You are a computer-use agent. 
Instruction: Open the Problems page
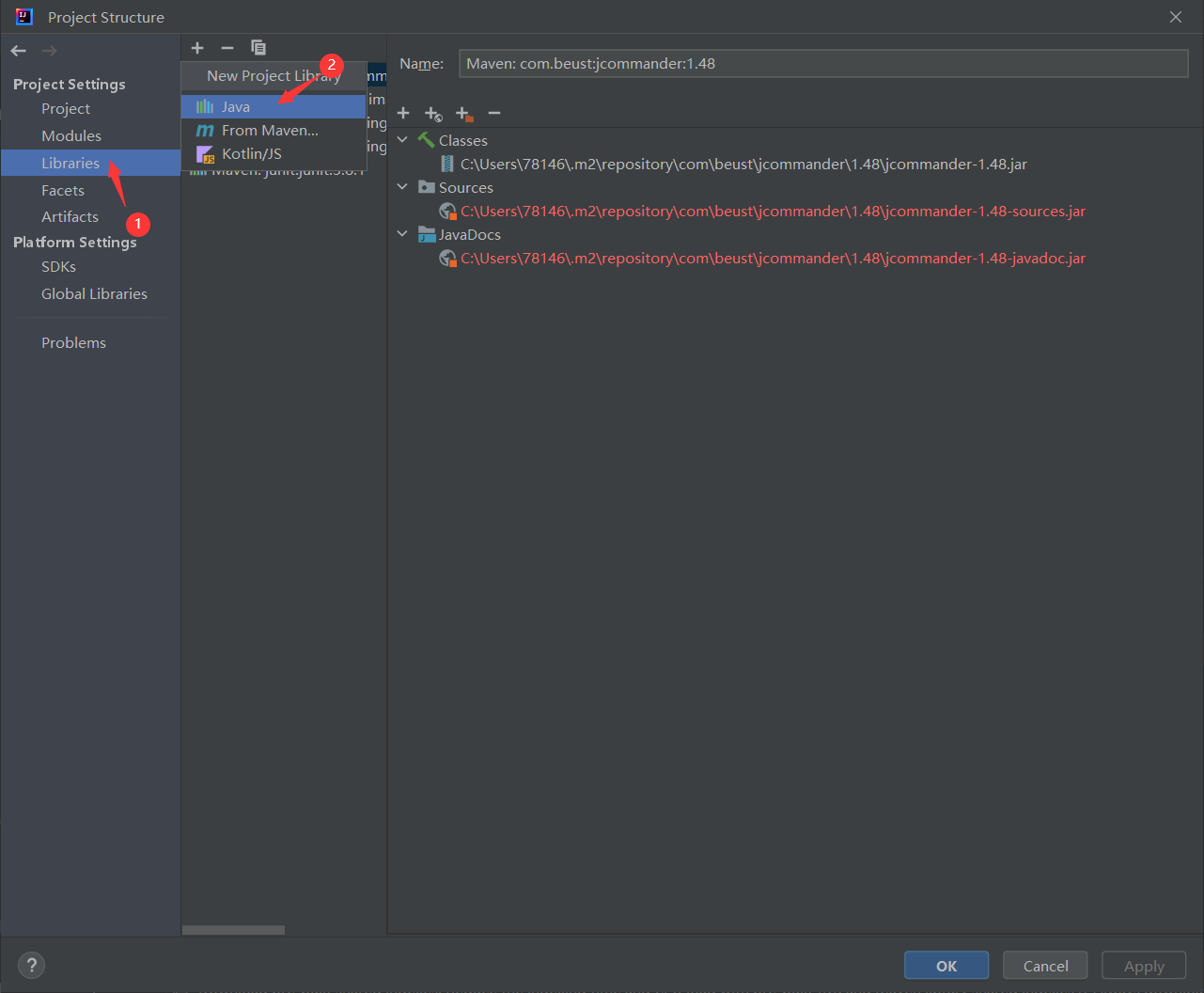[73, 343]
